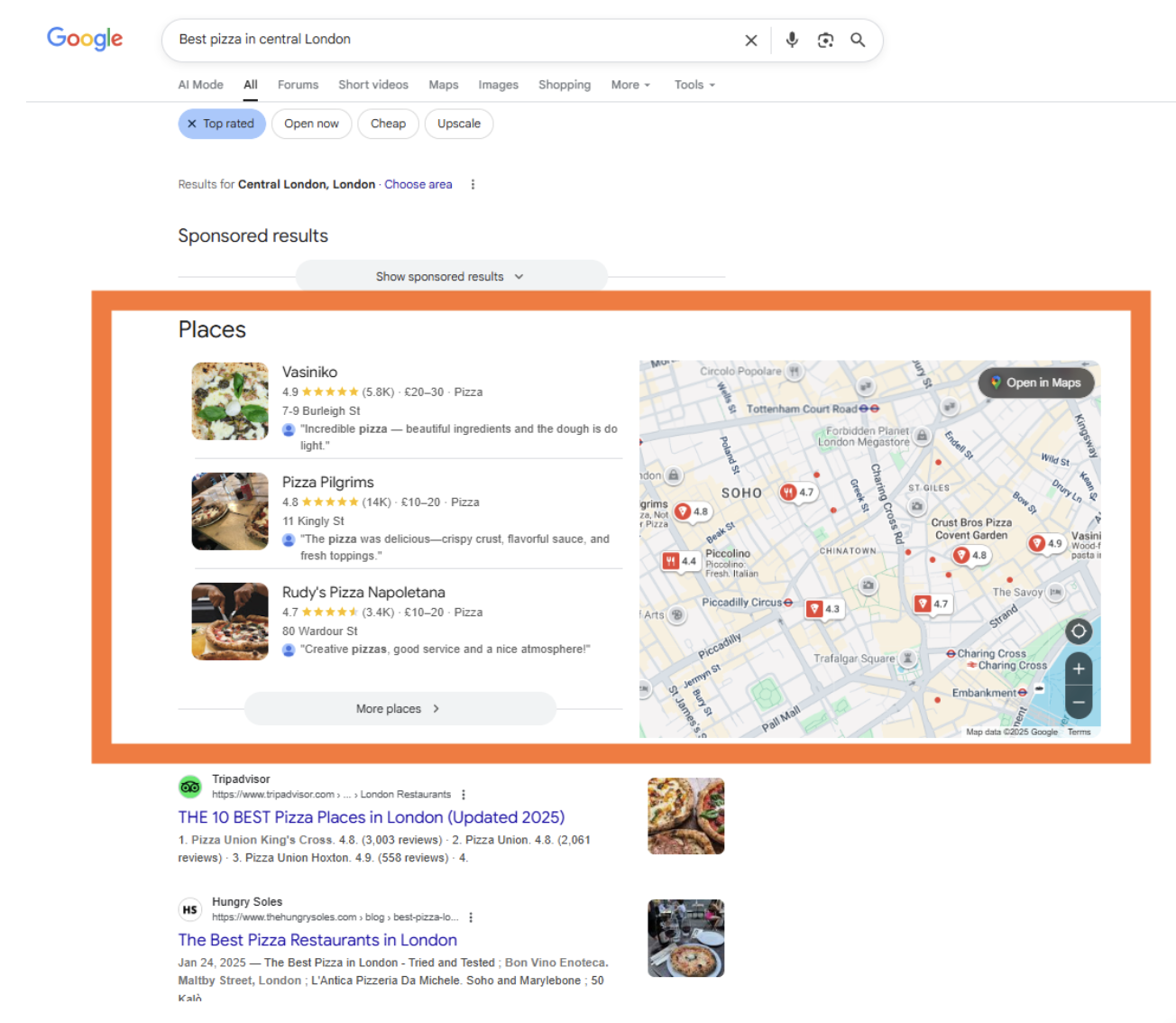Open the map in Google Maps
The height and width of the screenshot is (1023, 1176).
1035,382
